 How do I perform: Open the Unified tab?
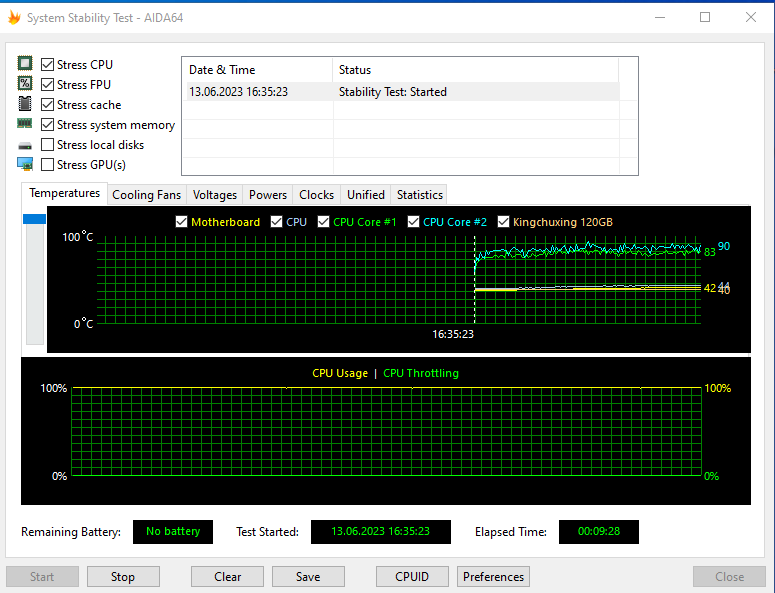366,195
